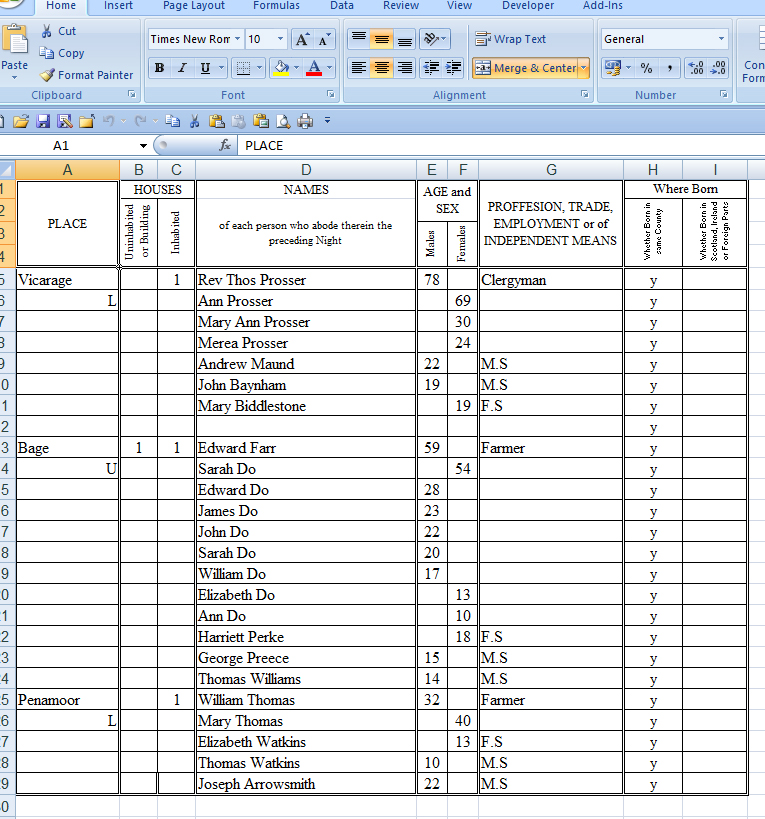Select the cell containing Rev Thos Prosser
Viewport: 765px width, 819px height.
pos(305,280)
